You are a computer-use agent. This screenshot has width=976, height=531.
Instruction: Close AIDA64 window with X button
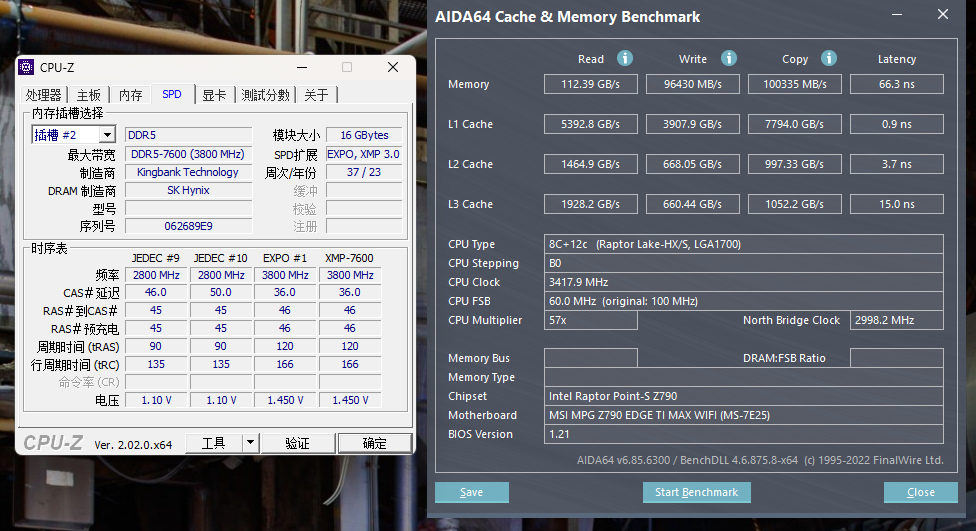943,14
